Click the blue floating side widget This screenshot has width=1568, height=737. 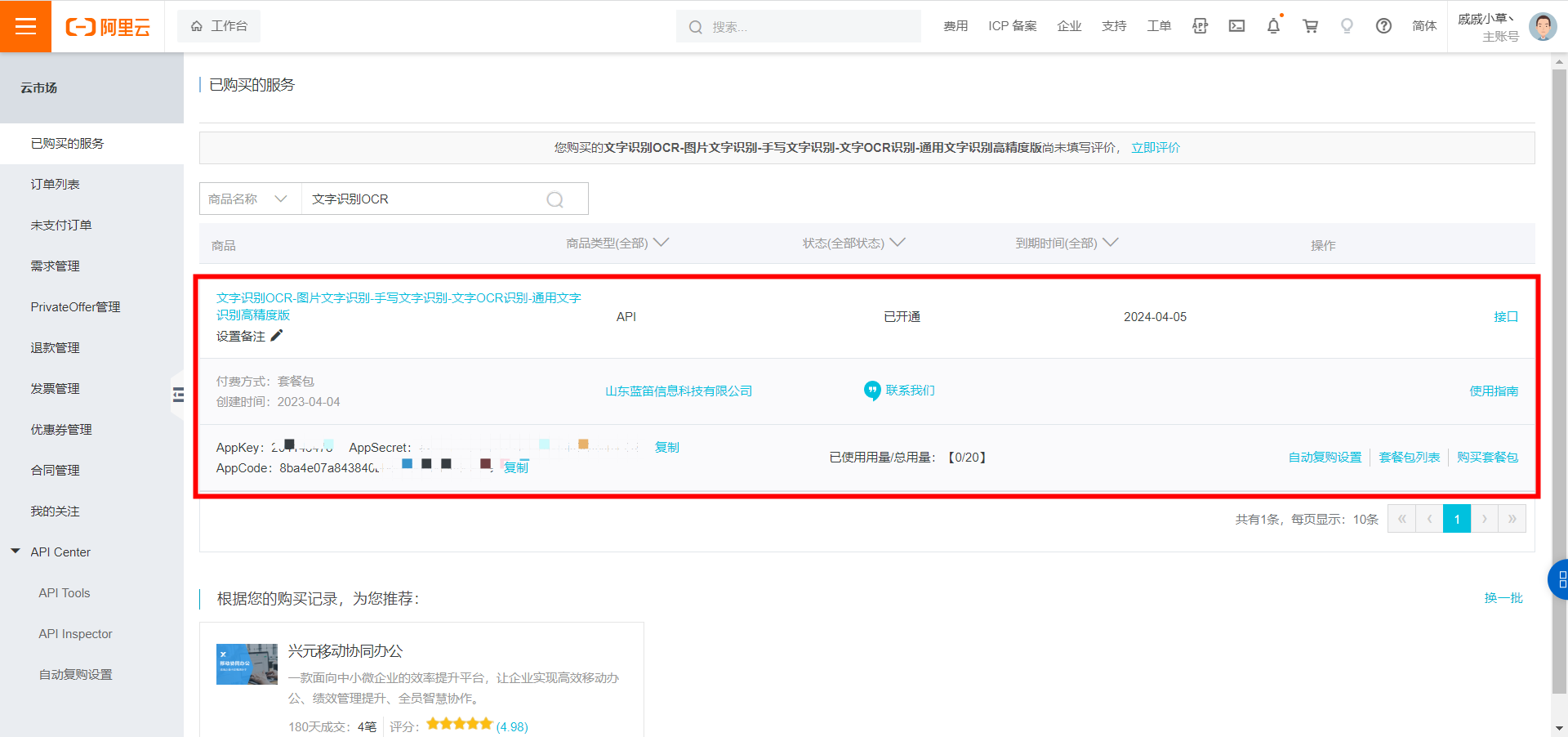click(1558, 579)
